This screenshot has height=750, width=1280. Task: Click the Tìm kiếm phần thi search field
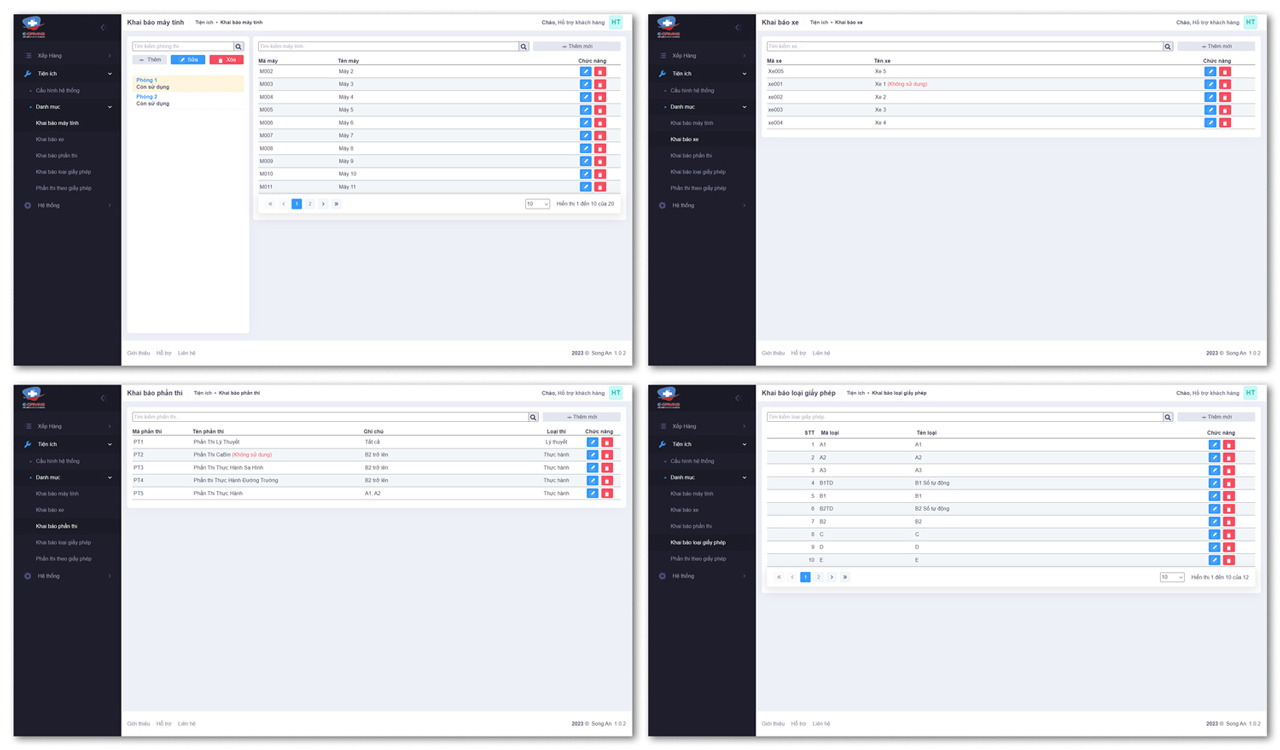point(330,417)
